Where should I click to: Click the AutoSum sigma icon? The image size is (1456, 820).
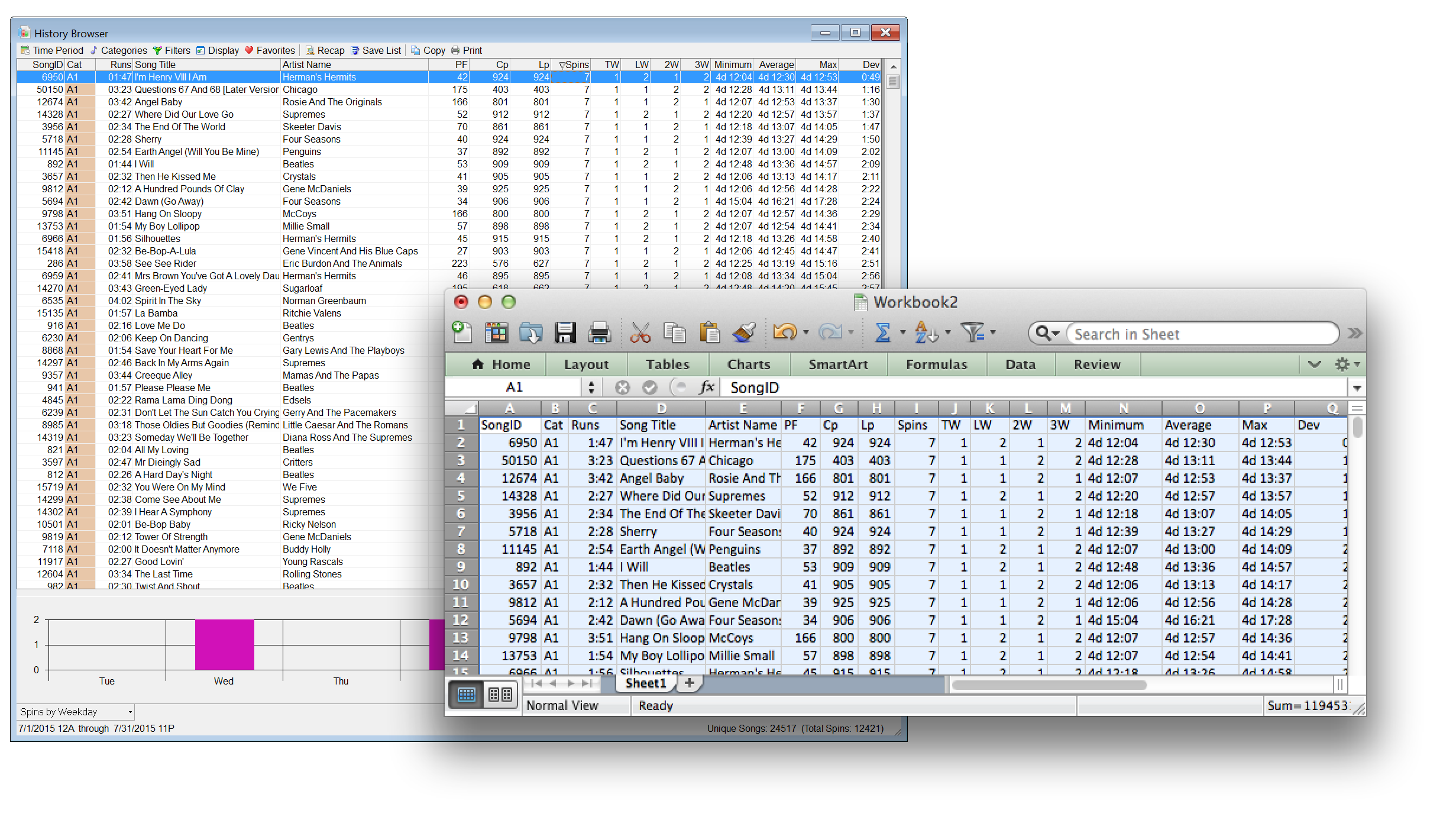coord(882,333)
